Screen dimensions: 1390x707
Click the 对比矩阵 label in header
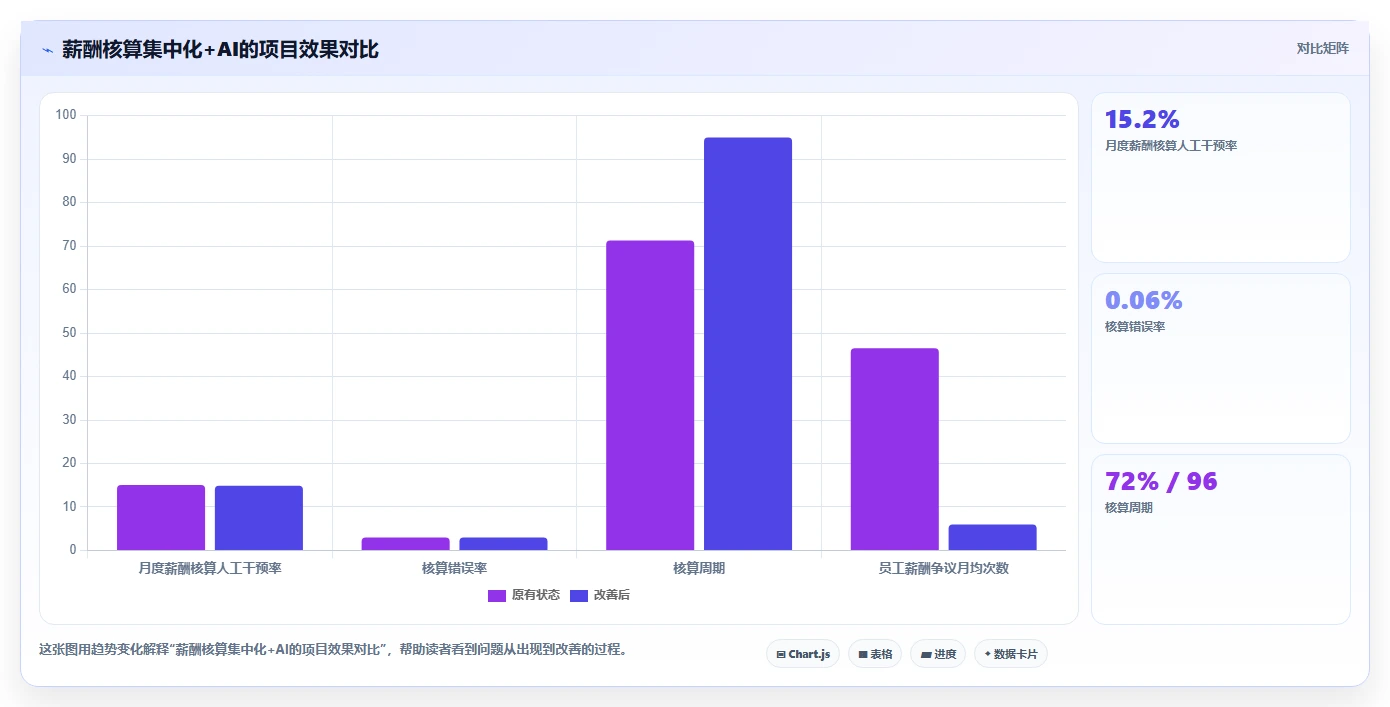[1322, 48]
